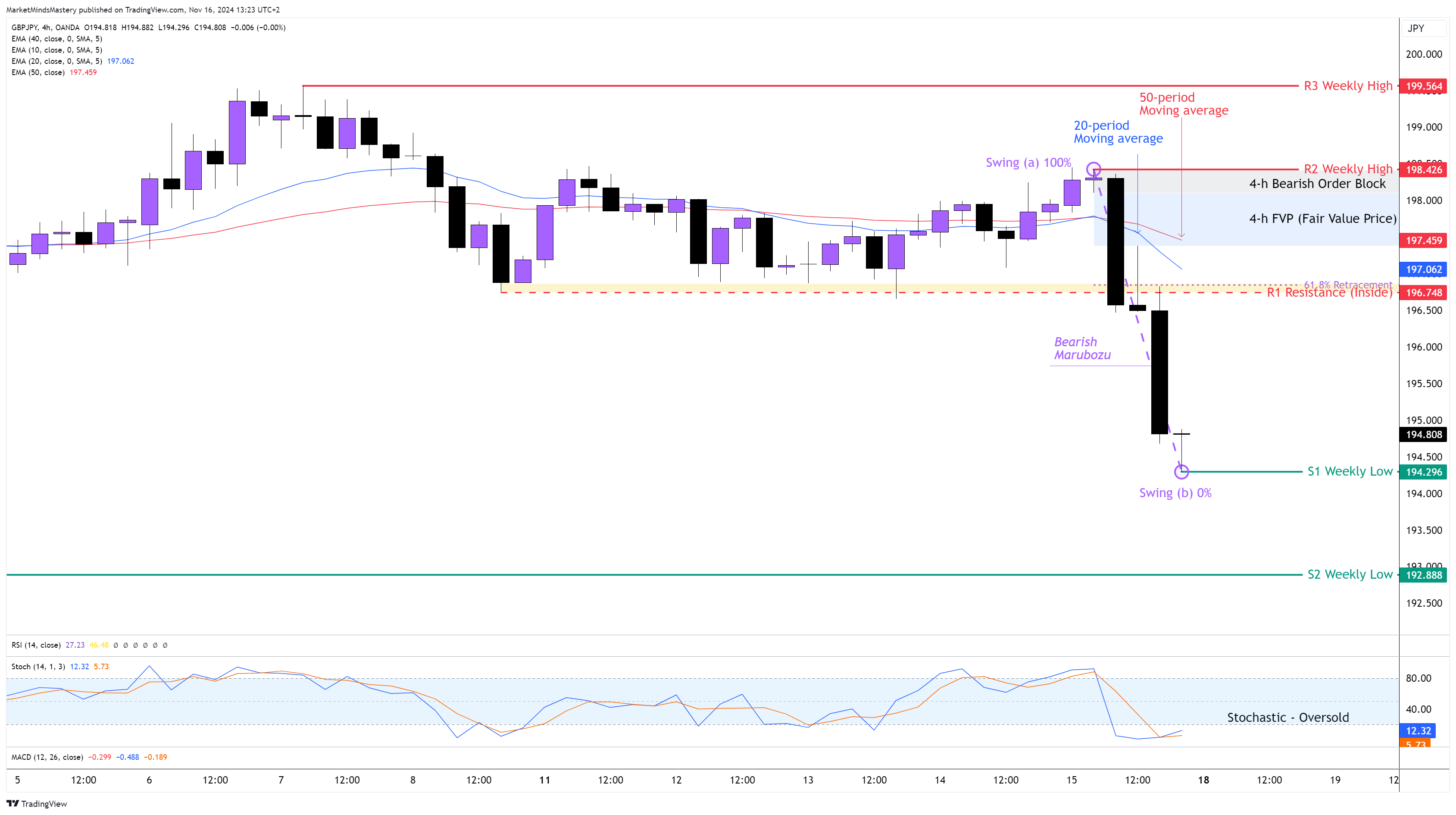The image size is (1456, 815).
Task: Click the red 50-period moving average arrowhead
Action: pos(1181,235)
